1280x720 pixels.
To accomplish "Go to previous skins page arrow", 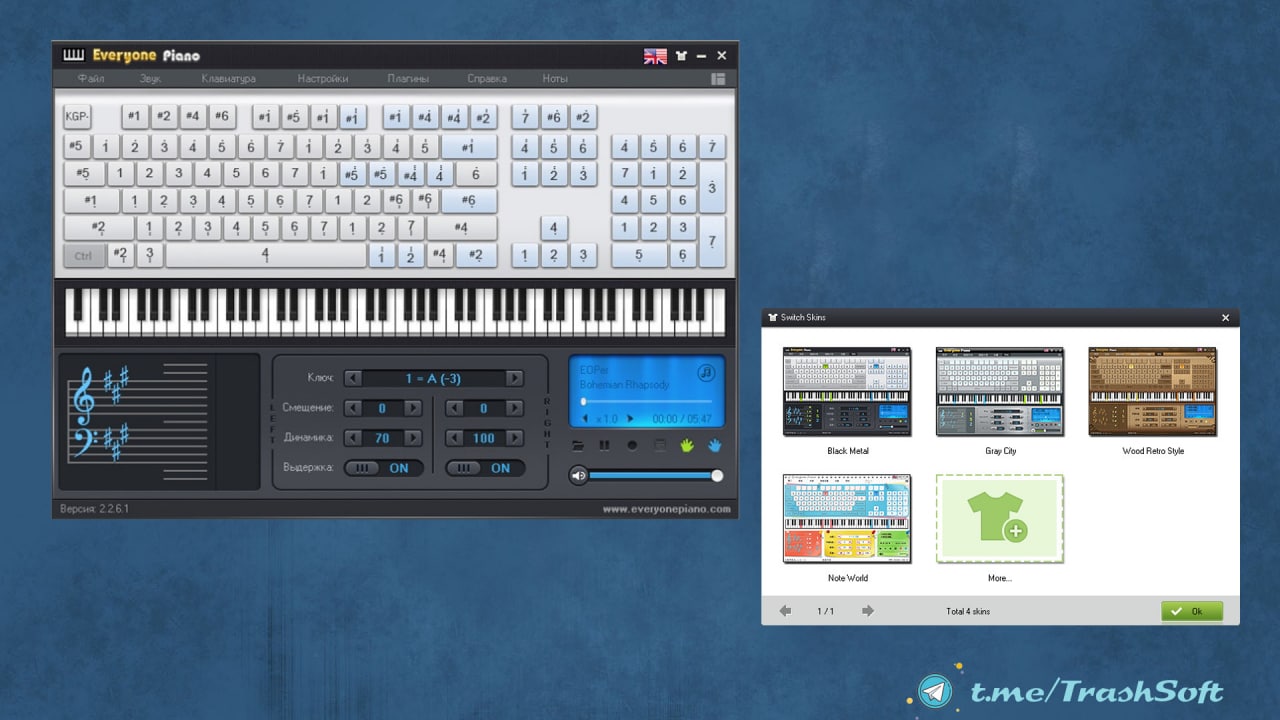I will (785, 611).
